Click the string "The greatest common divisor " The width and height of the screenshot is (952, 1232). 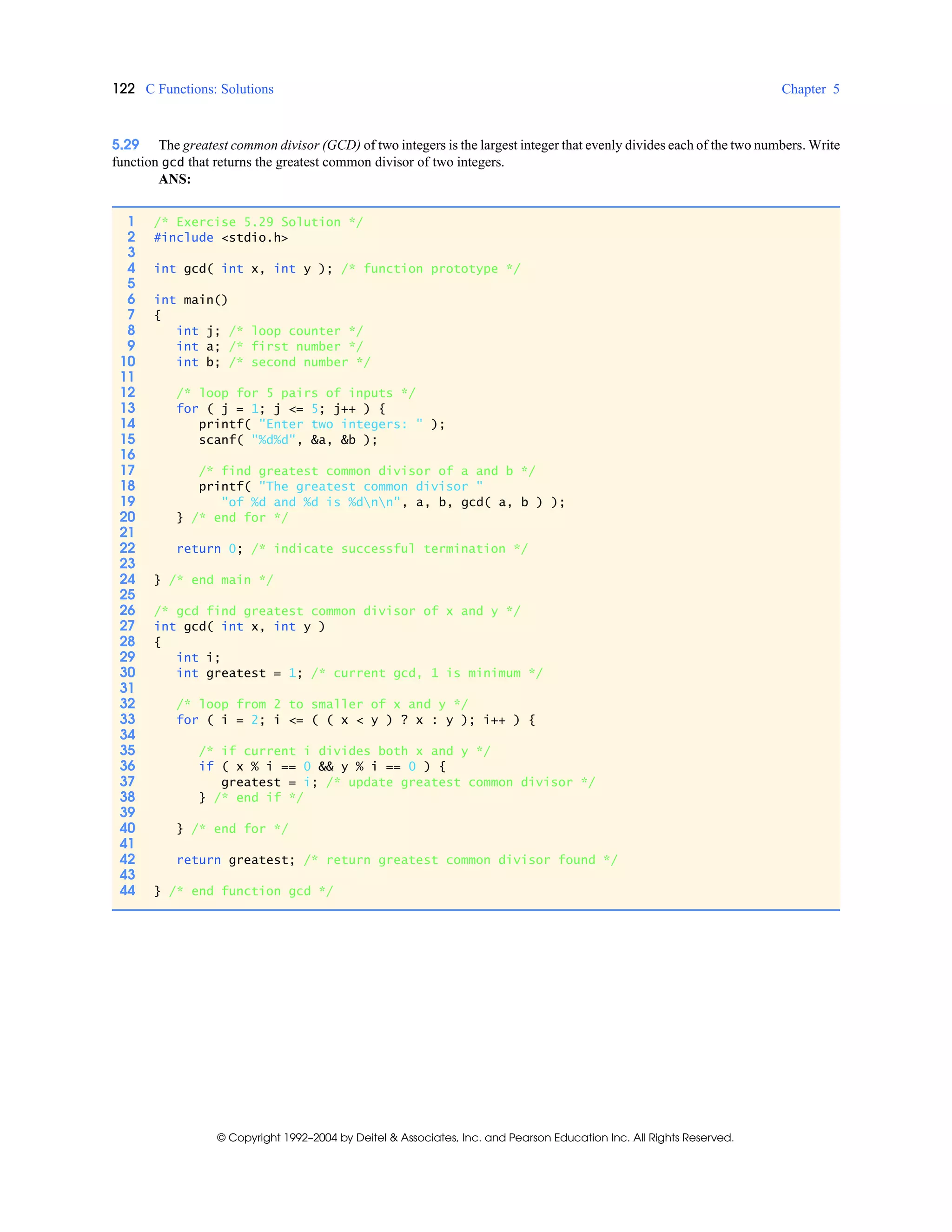click(370, 486)
